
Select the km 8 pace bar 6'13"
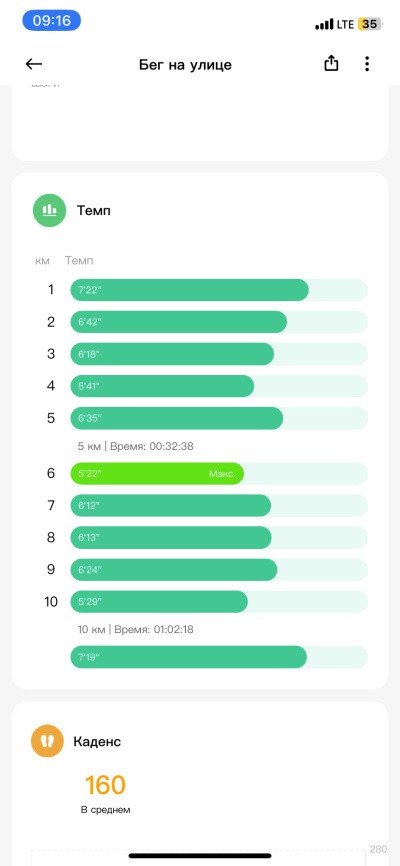[x=171, y=537]
